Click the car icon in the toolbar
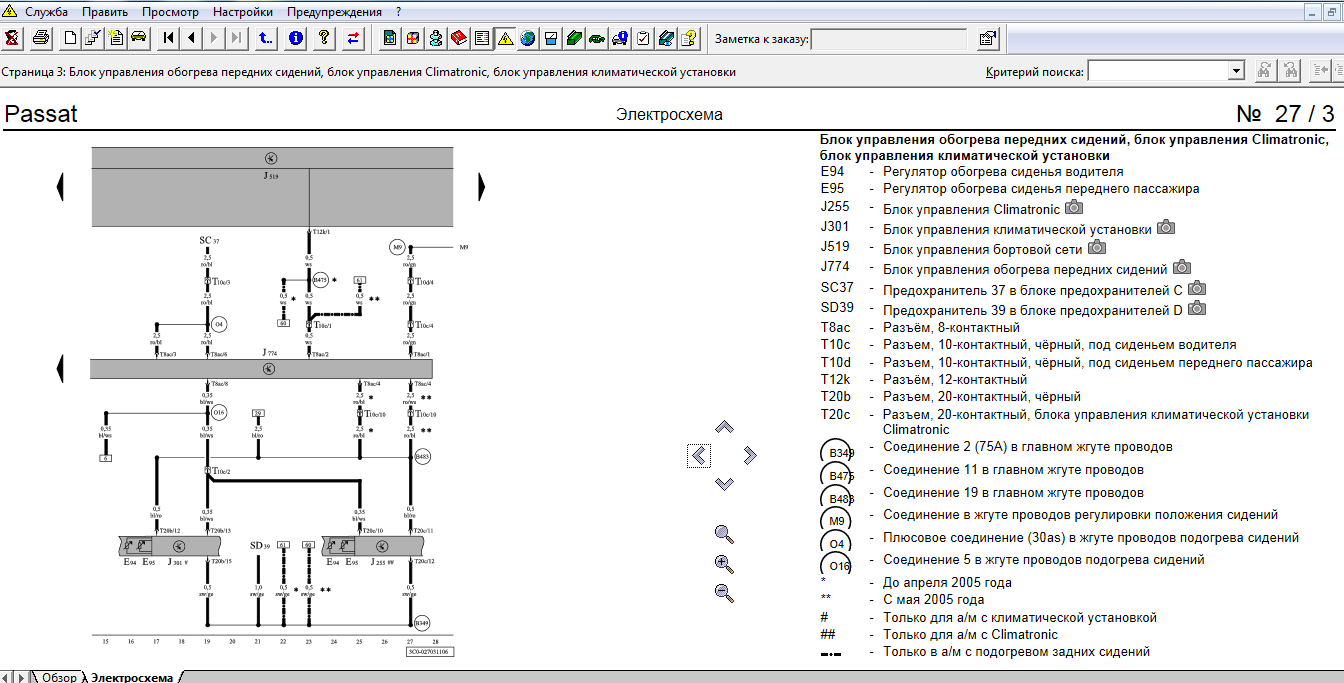 (x=139, y=39)
